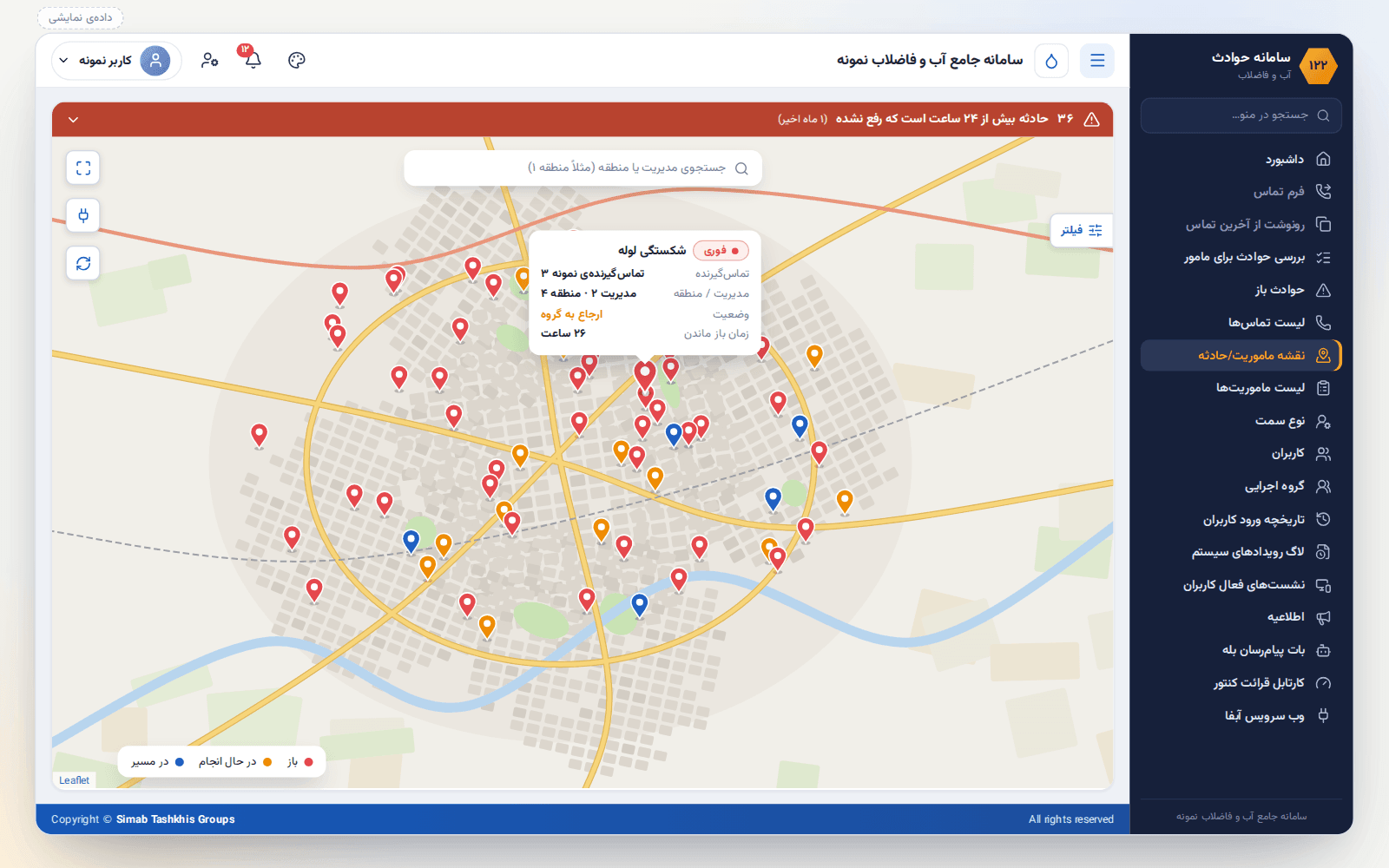Refresh the map data
This screenshot has height=868, width=1389.
[x=83, y=263]
